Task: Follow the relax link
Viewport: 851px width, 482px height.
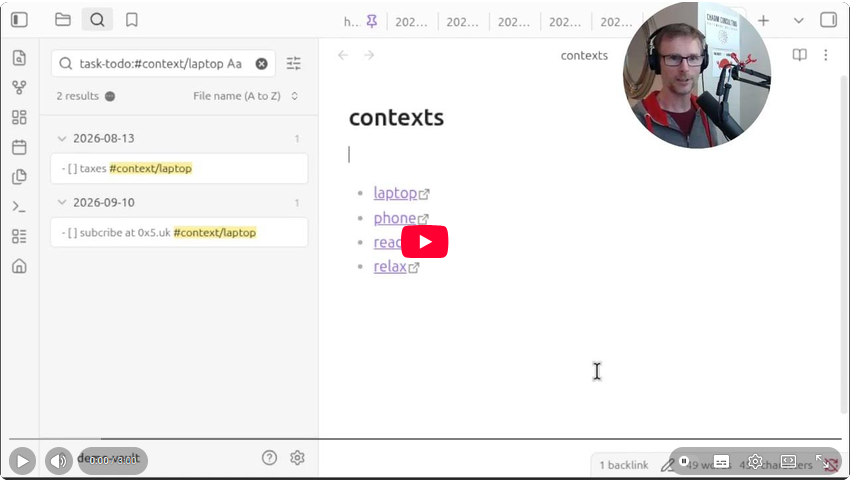Action: [390, 266]
